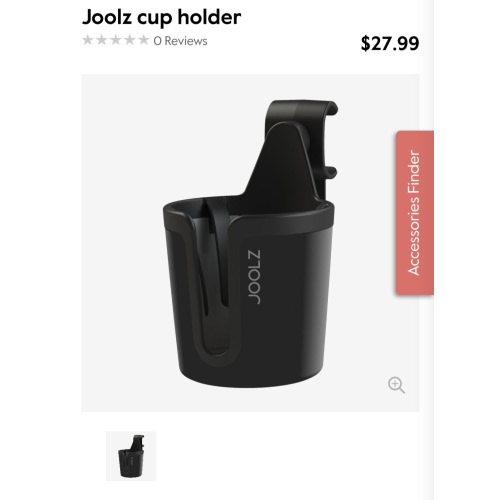The height and width of the screenshot is (500, 500).
Task: Click the zoom magnifier icon on image
Action: (x=396, y=385)
